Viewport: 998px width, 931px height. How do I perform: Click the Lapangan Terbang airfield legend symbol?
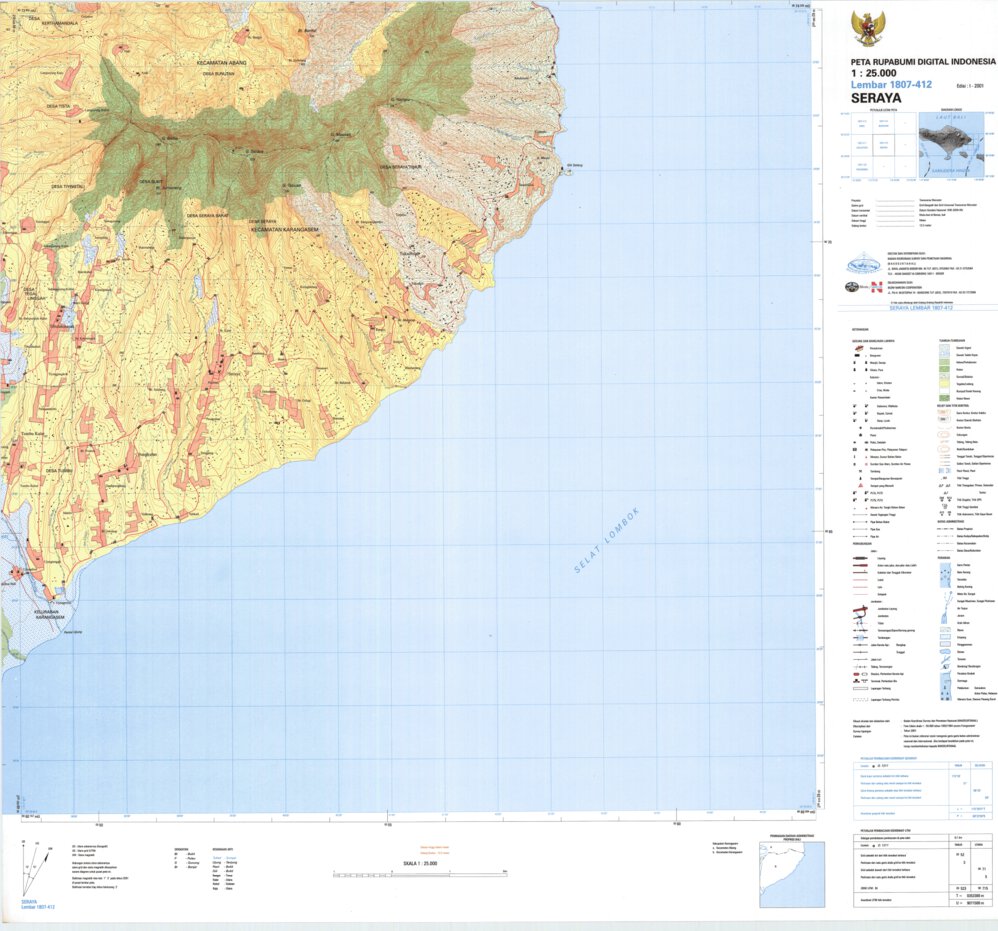point(858,688)
